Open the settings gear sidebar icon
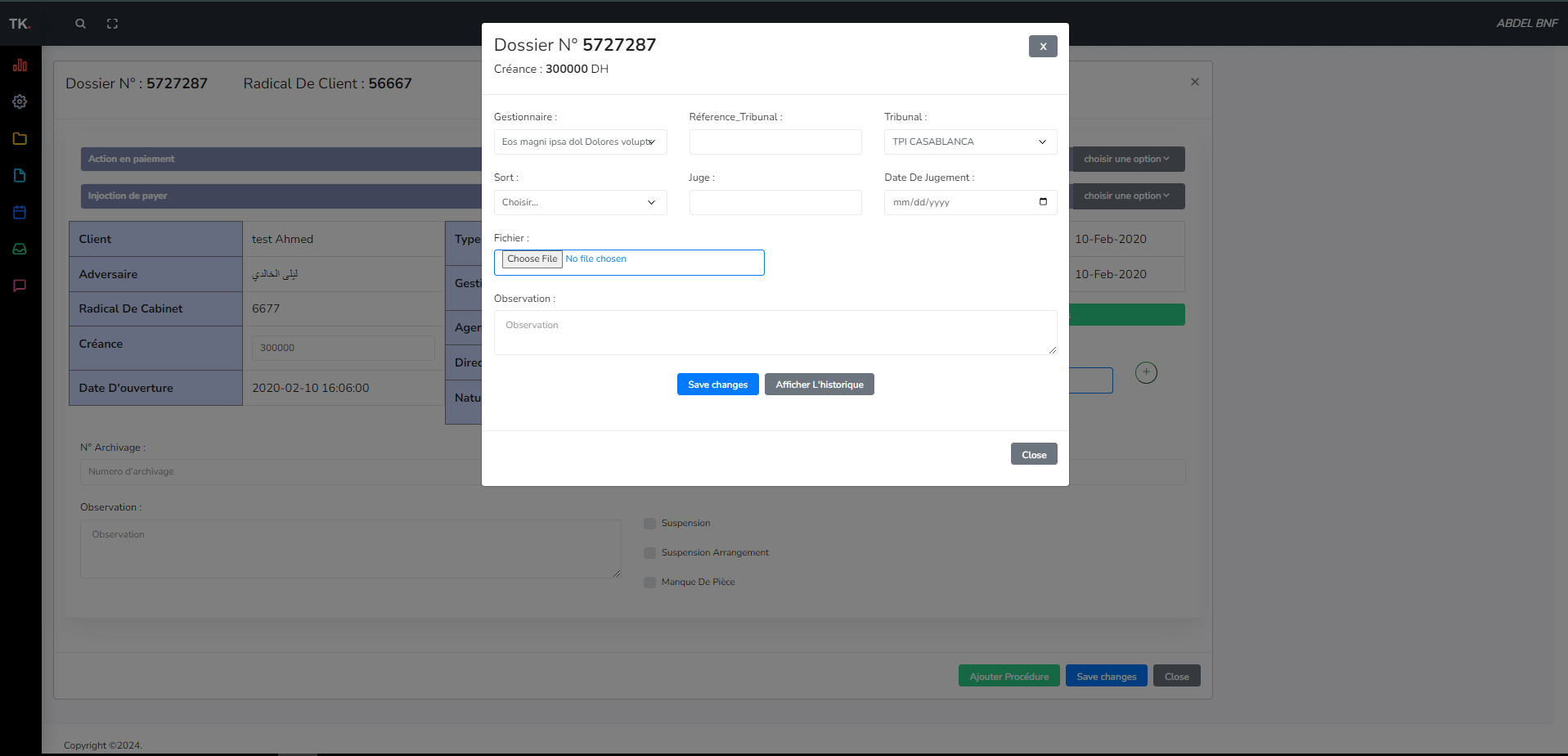The image size is (1568, 756). pos(20,101)
